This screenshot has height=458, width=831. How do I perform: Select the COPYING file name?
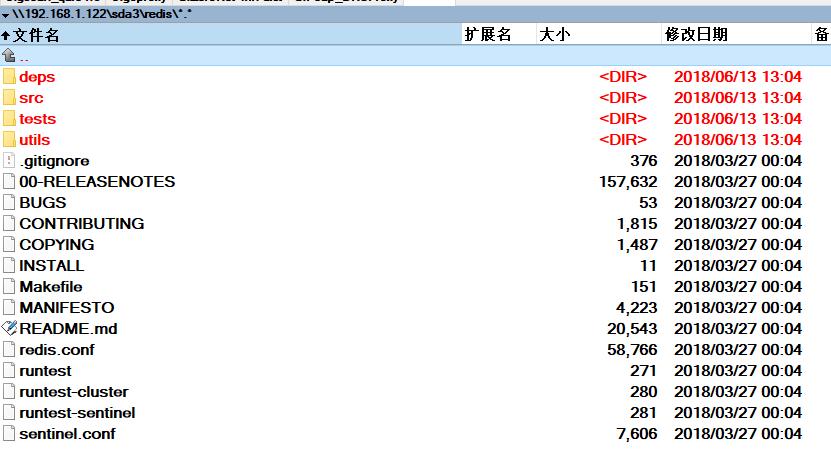coord(57,244)
